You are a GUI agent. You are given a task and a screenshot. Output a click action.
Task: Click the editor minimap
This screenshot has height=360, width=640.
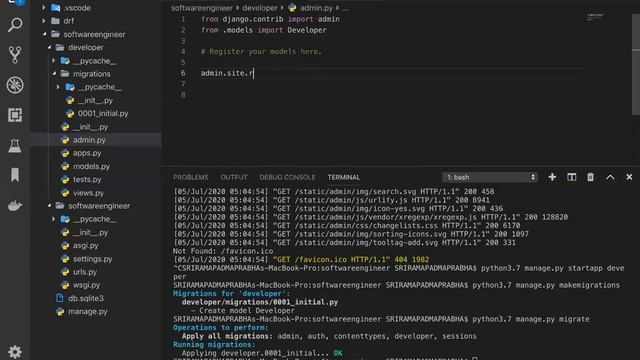tap(595, 17)
